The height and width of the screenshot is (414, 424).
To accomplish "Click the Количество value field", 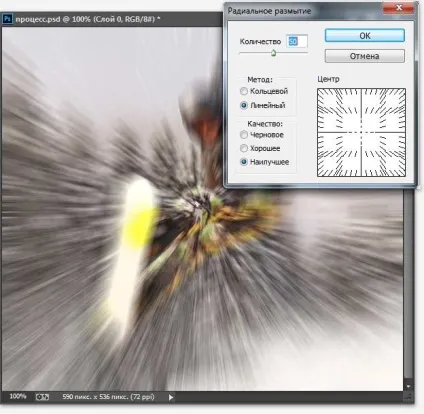I will 297,41.
